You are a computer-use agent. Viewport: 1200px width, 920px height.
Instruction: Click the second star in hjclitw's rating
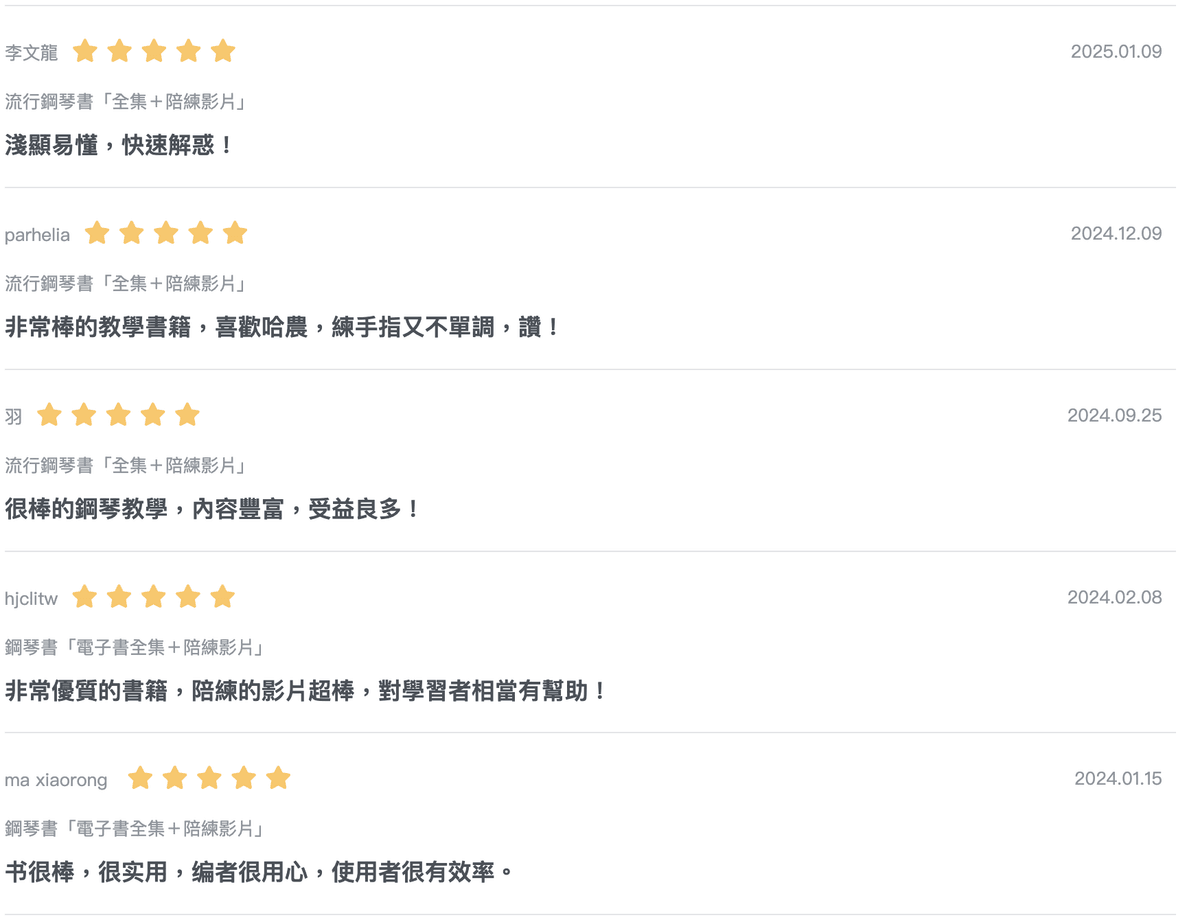coord(119,597)
